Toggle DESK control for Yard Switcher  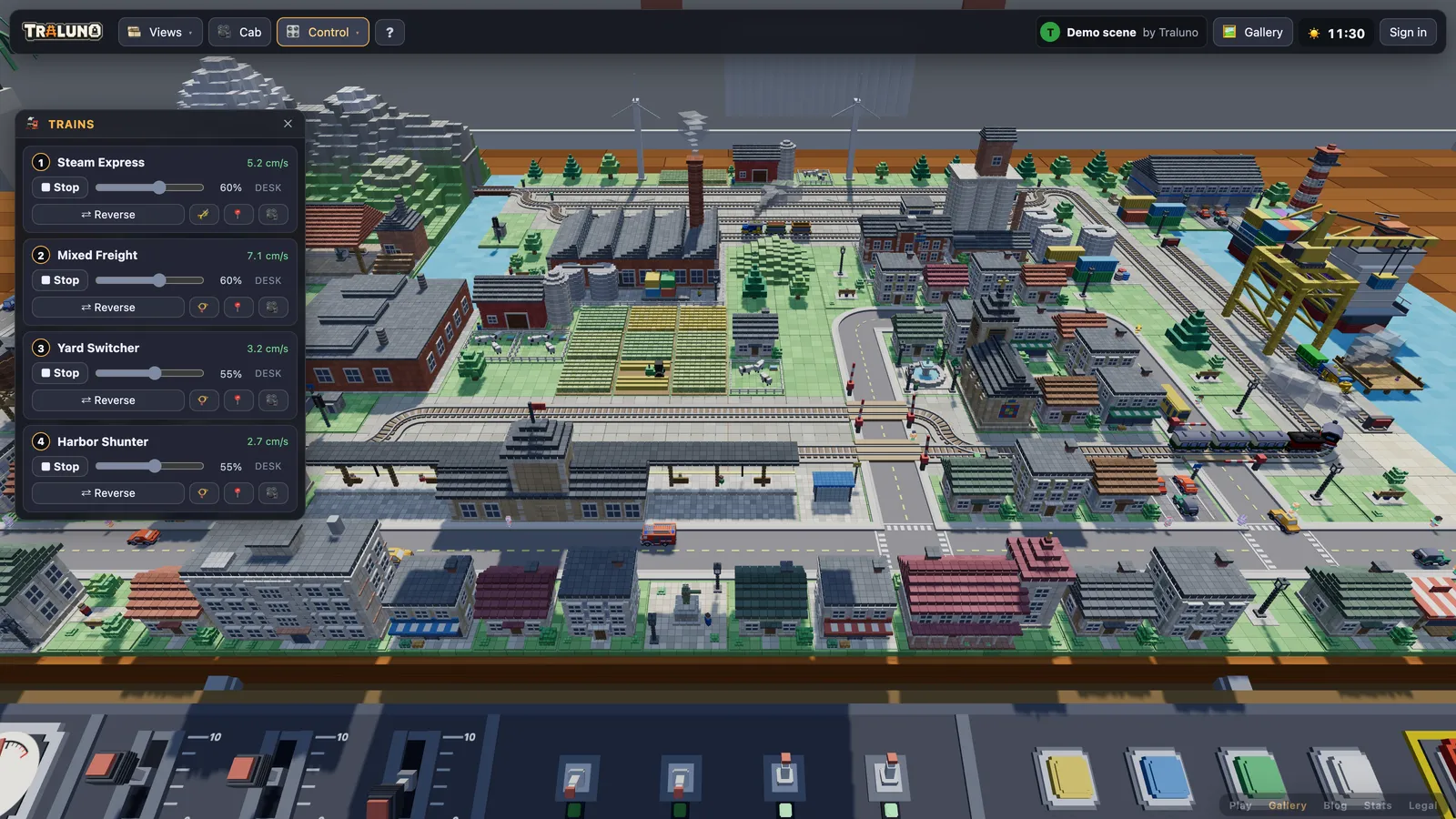[x=268, y=373]
